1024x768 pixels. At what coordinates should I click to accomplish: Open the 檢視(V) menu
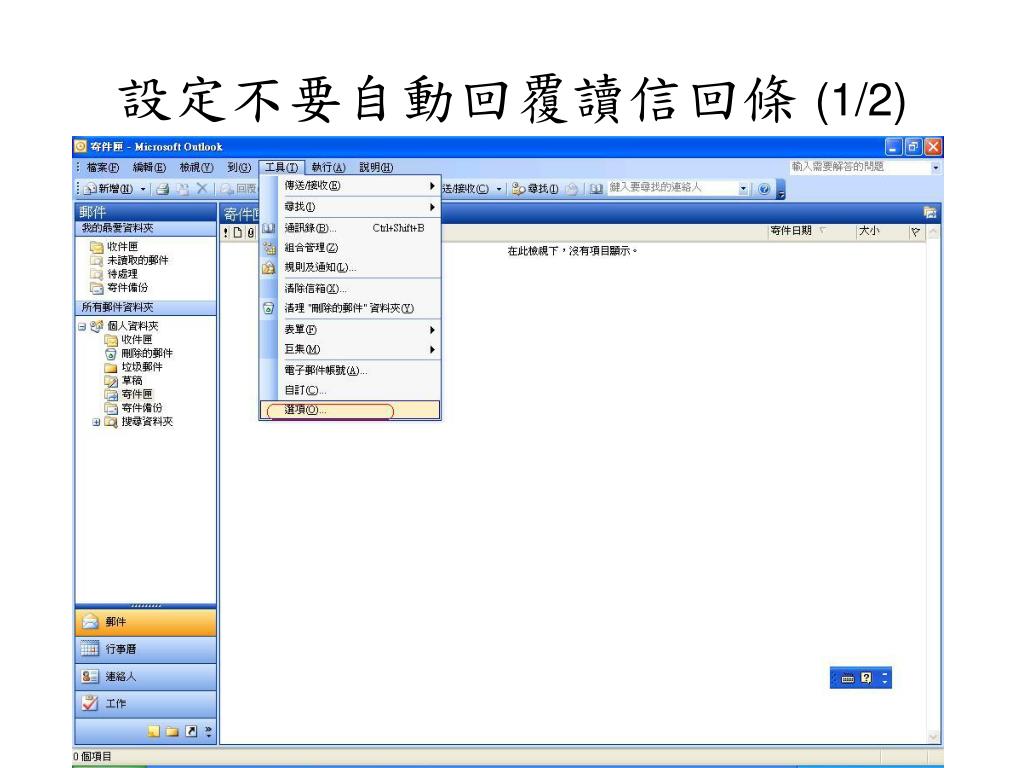[x=196, y=168]
